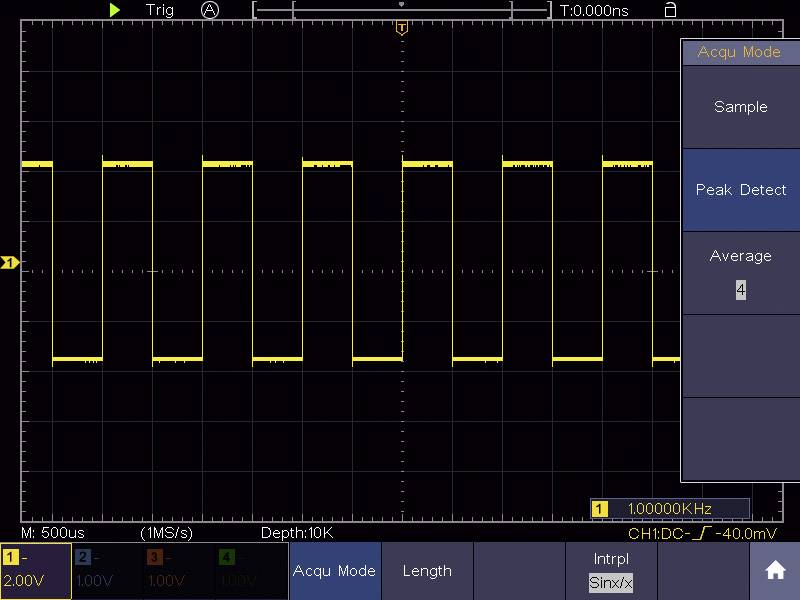
Task: Select the Intrpl menu item
Action: pos(611,560)
